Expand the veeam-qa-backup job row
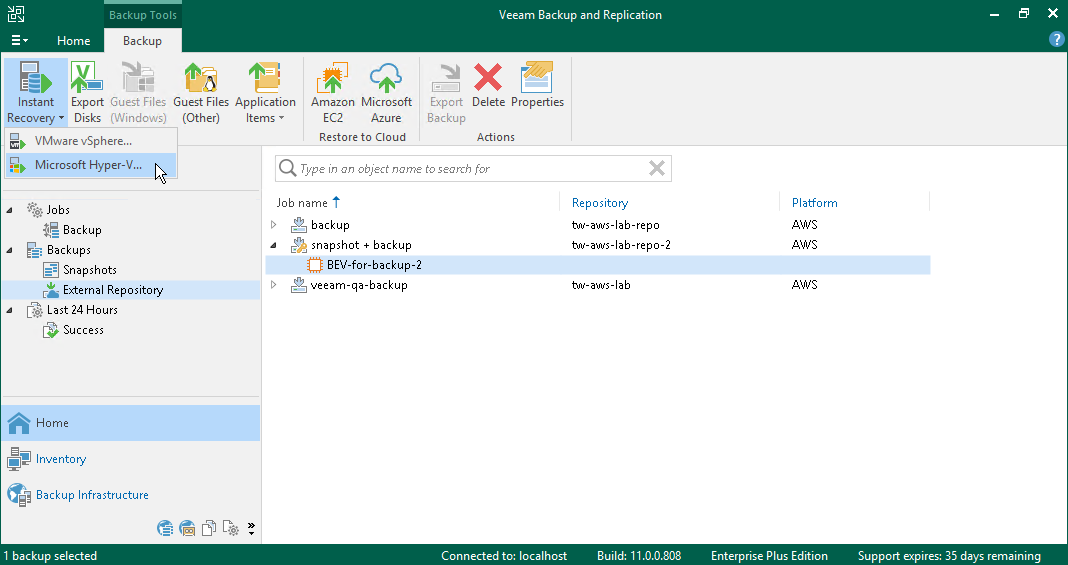The width and height of the screenshot is (1068, 565). tap(274, 285)
